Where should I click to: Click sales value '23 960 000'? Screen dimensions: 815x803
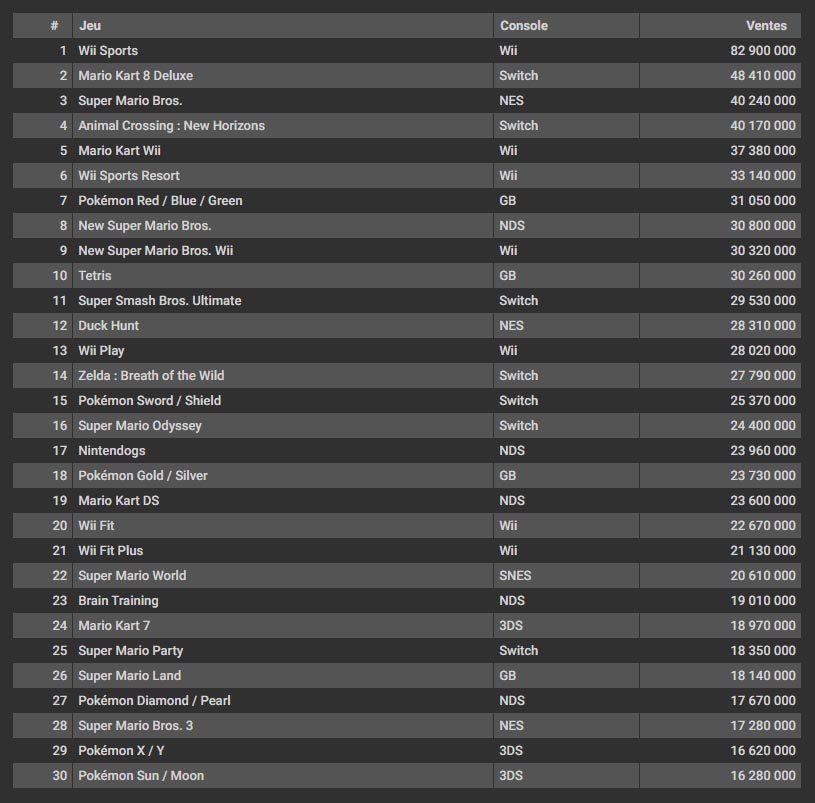pos(763,451)
